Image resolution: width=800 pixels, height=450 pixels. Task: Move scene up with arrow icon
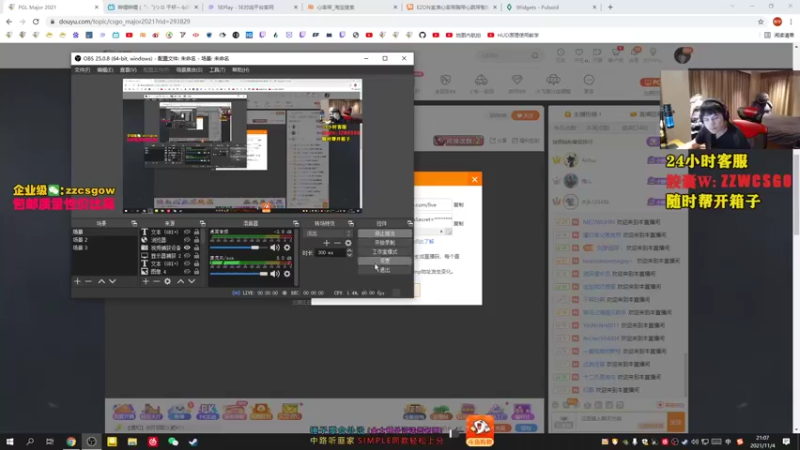[x=101, y=281]
